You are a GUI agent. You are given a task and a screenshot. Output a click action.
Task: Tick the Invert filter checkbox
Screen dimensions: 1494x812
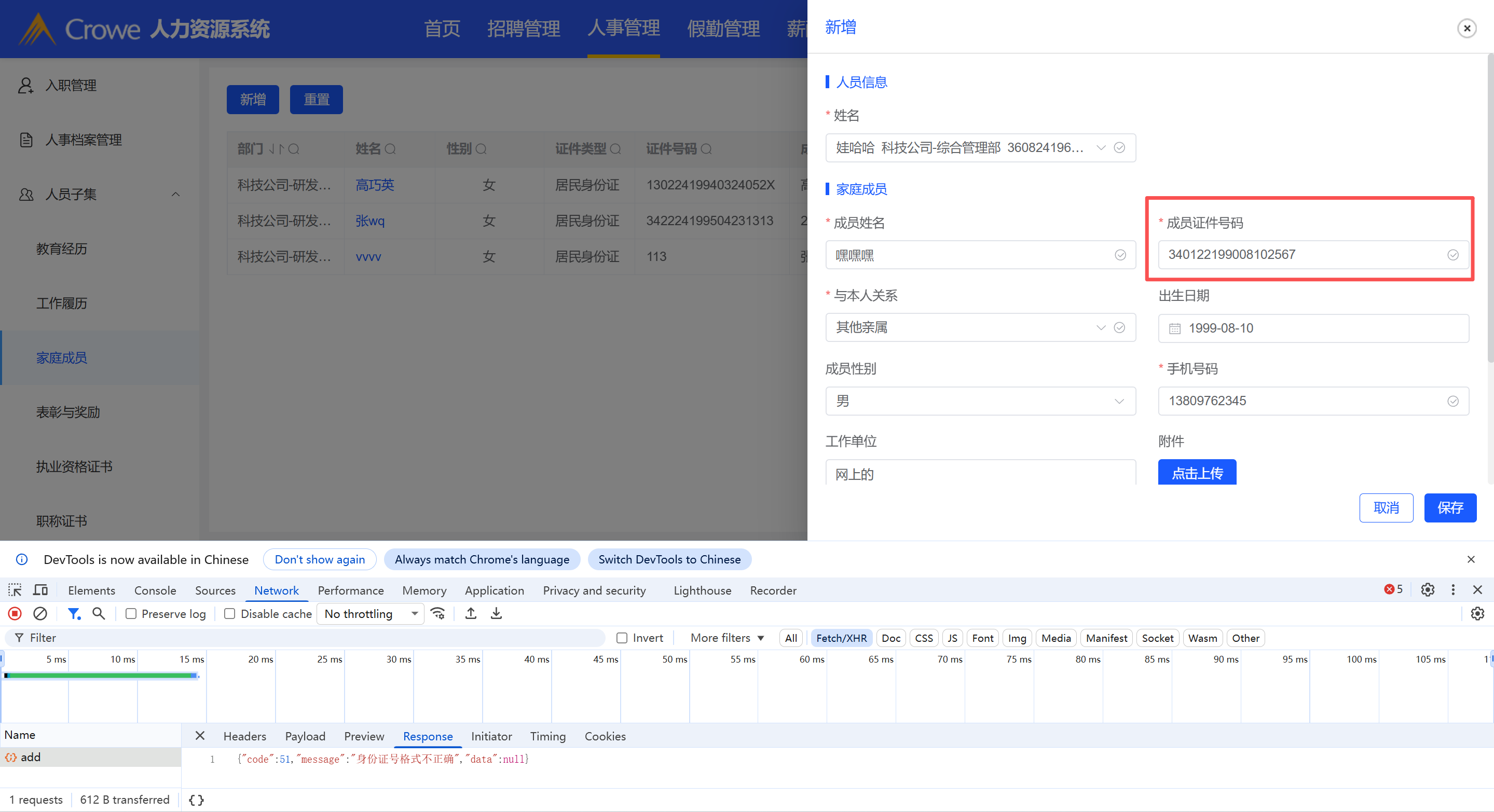[622, 638]
